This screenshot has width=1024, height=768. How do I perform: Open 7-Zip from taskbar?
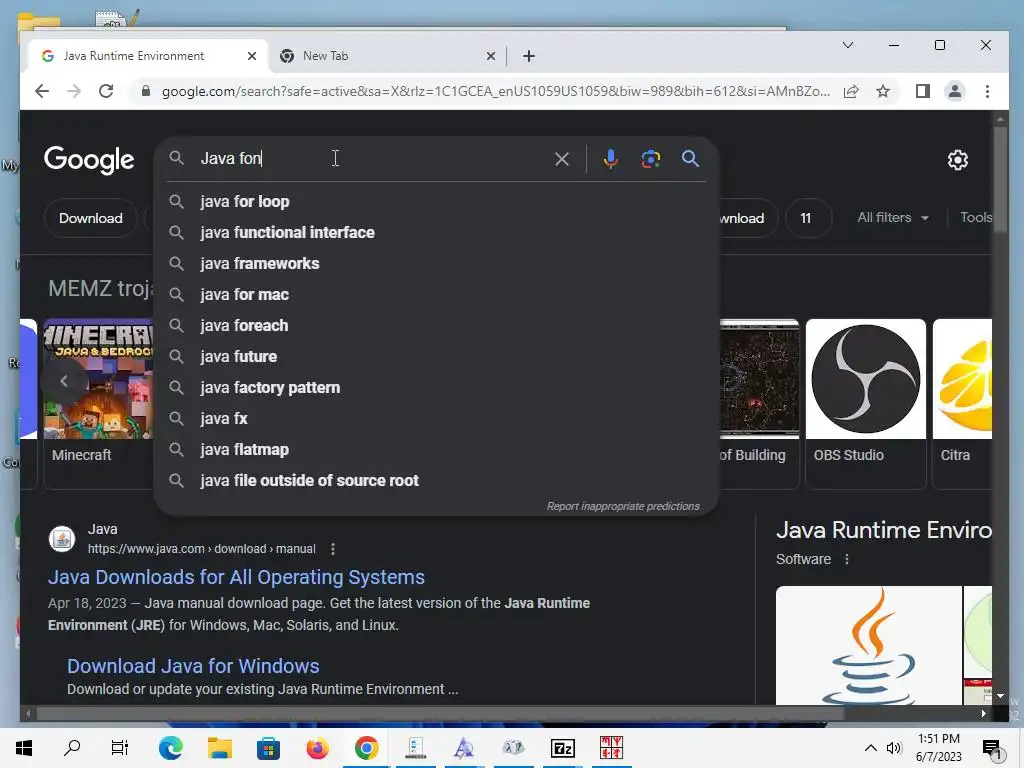(x=562, y=748)
